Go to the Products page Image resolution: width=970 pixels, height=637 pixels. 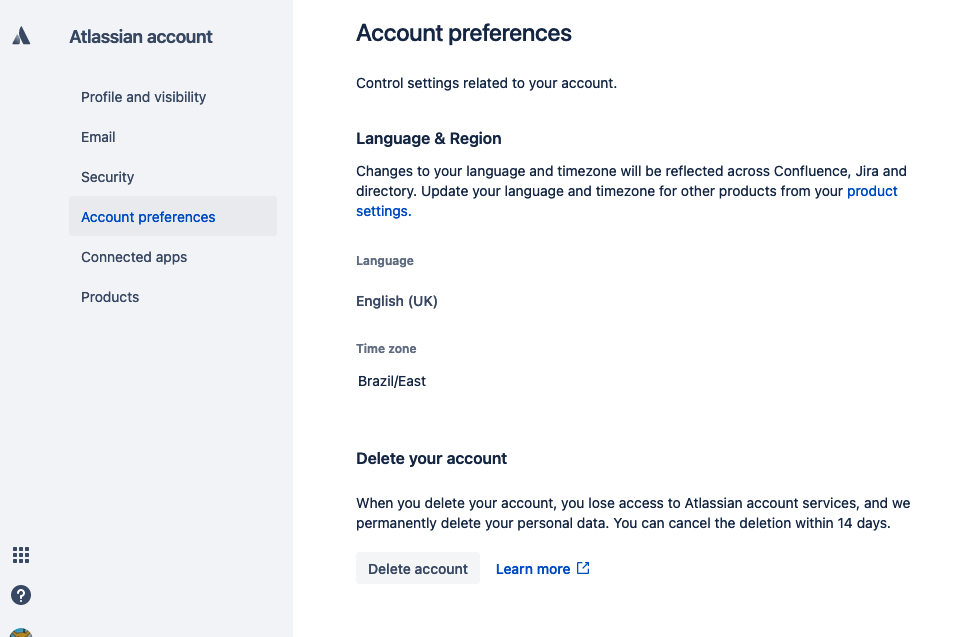110,297
